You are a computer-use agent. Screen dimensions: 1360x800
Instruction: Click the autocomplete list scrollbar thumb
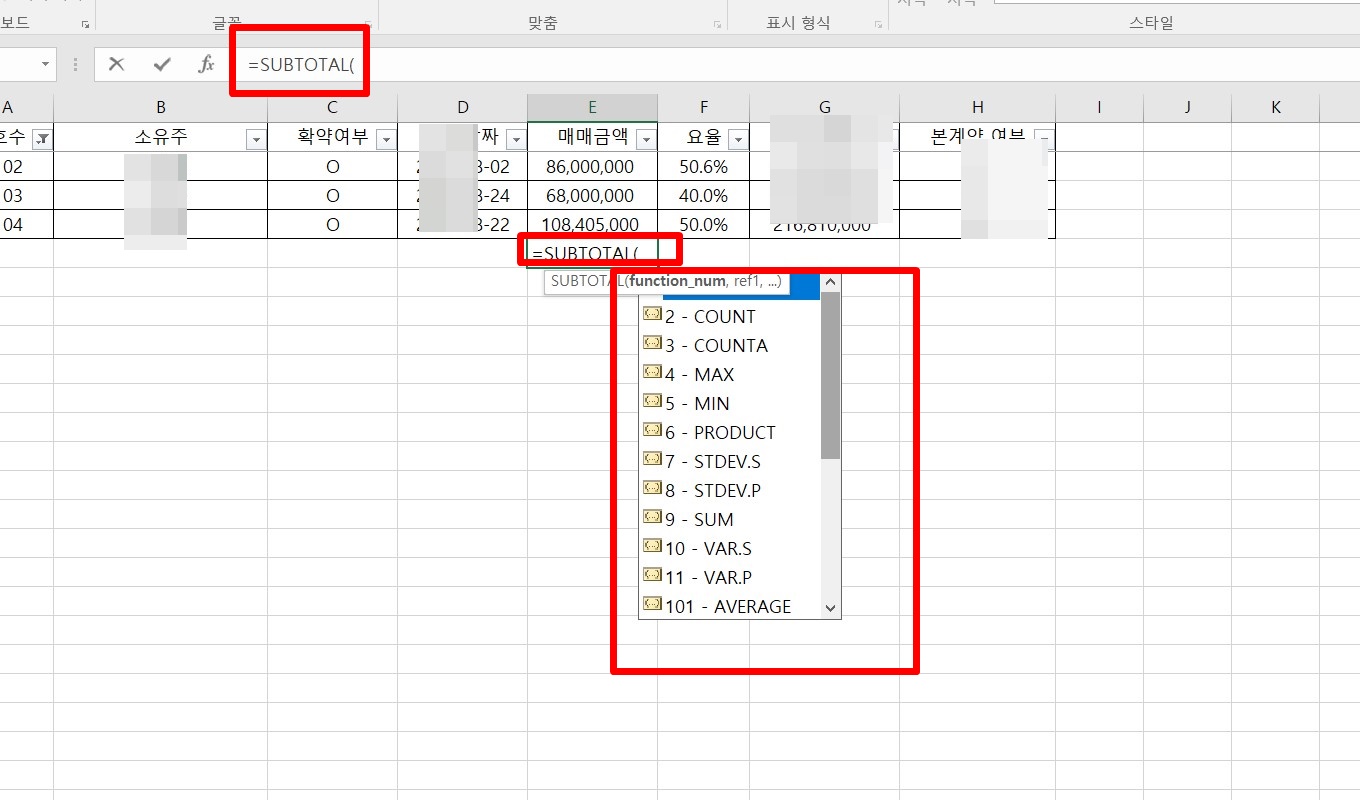coord(830,375)
